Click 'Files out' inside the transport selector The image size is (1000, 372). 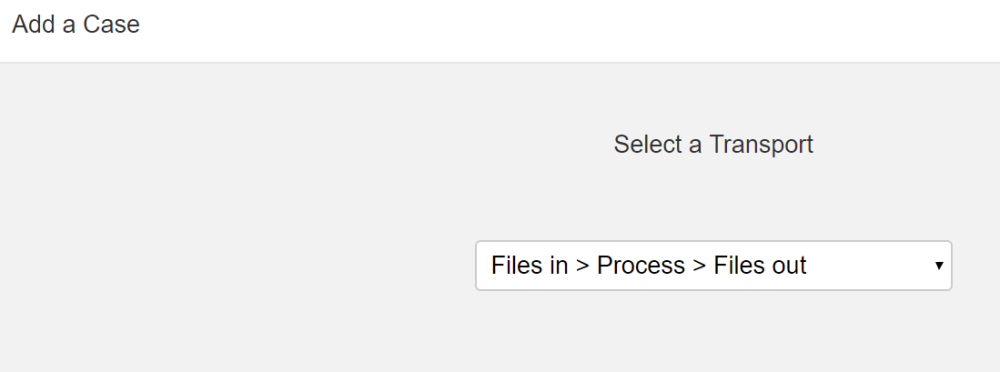(760, 265)
